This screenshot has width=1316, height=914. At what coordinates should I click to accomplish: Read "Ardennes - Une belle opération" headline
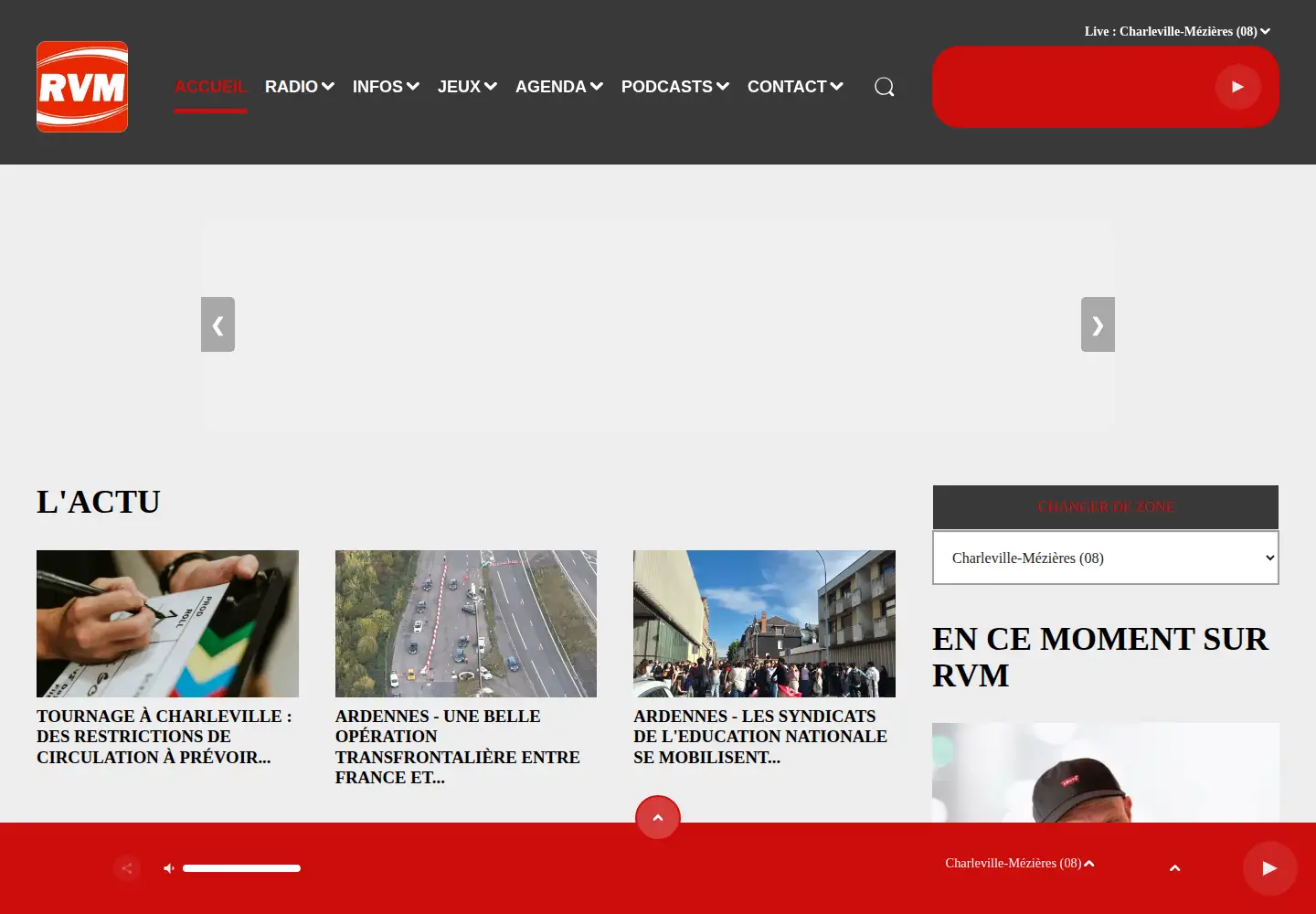tap(458, 747)
